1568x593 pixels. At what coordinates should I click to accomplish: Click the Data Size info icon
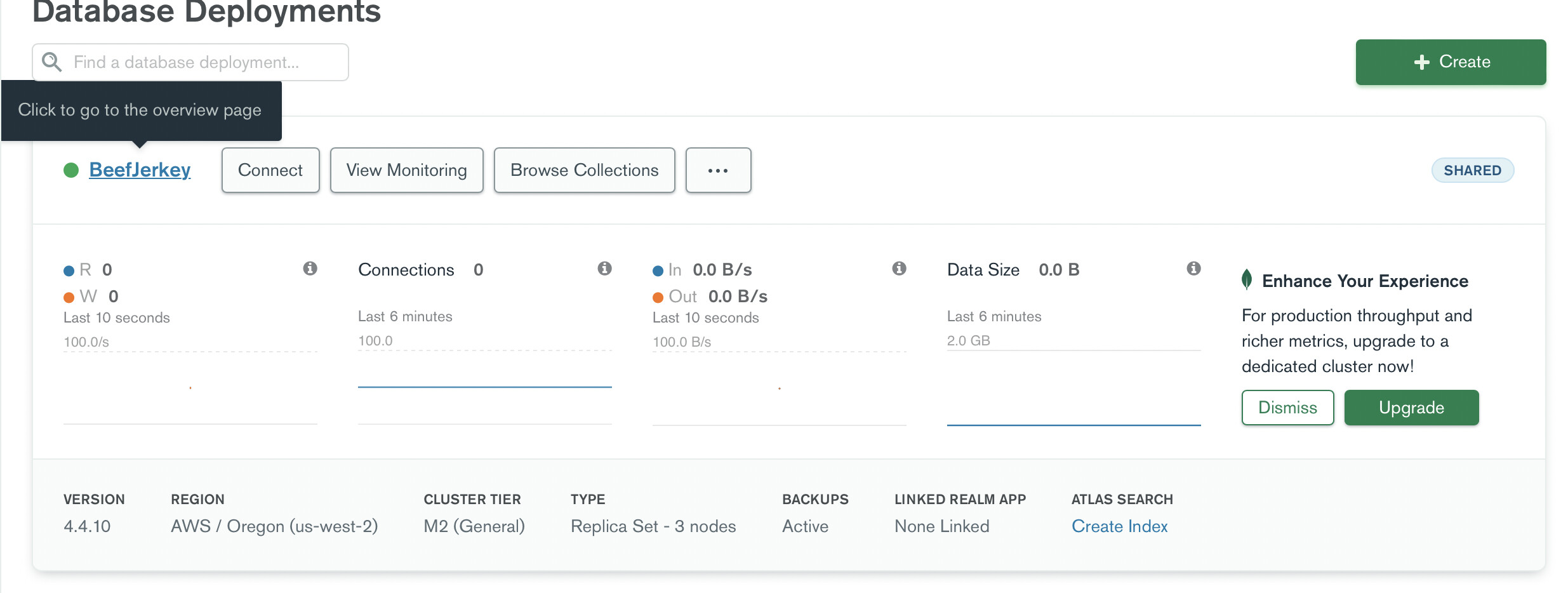(x=1193, y=269)
